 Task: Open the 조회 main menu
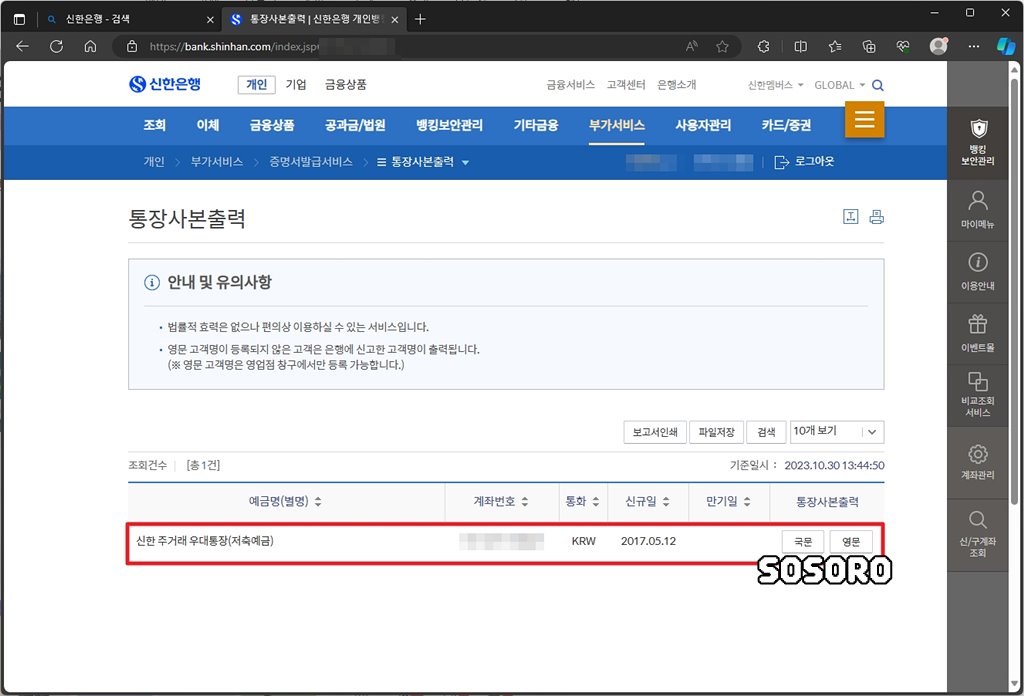[155, 125]
